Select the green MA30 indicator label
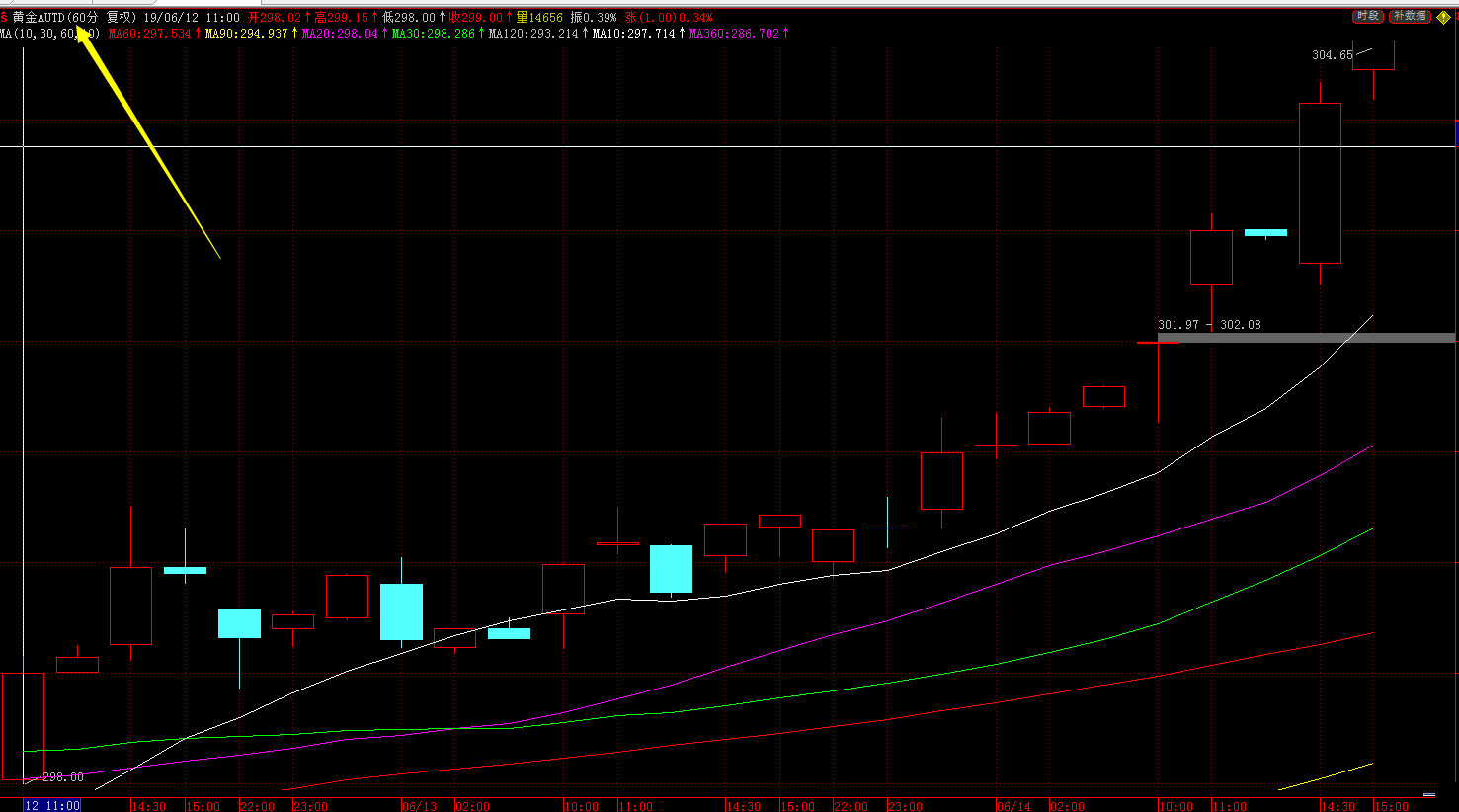Screen dimensions: 1459x812 coord(433,34)
